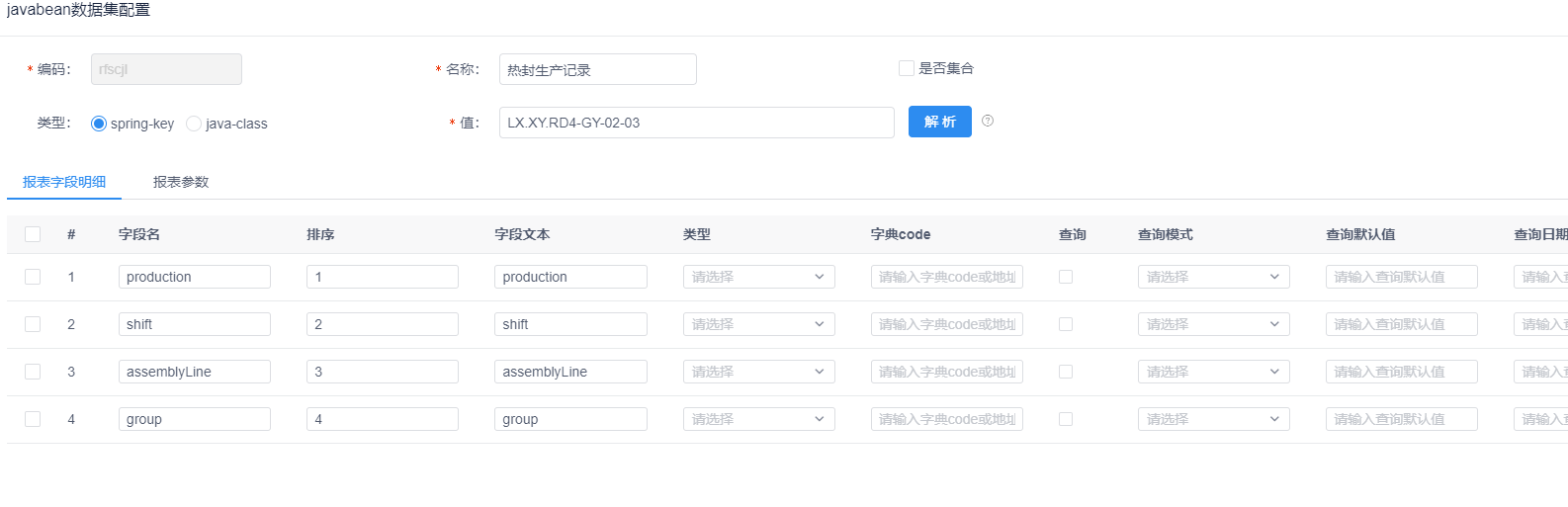
Task: Click the 字段名 input containing production
Action: click(x=195, y=277)
